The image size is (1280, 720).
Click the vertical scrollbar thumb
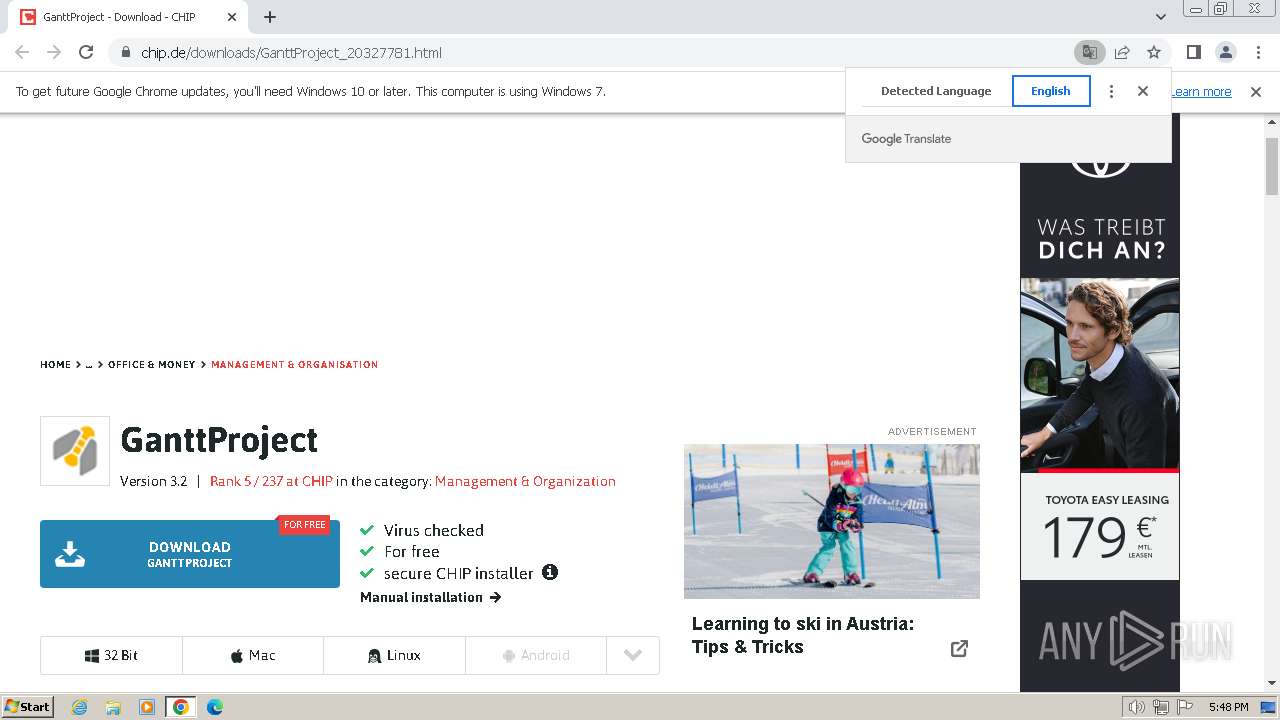pyautogui.click(x=1272, y=166)
